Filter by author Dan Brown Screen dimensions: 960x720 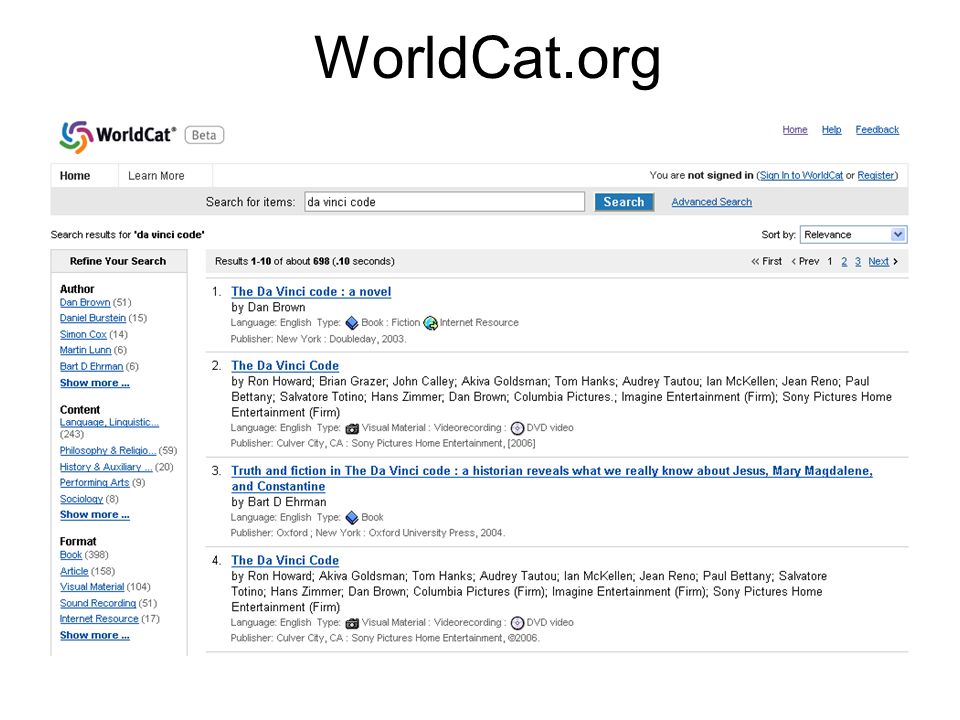[x=85, y=302]
